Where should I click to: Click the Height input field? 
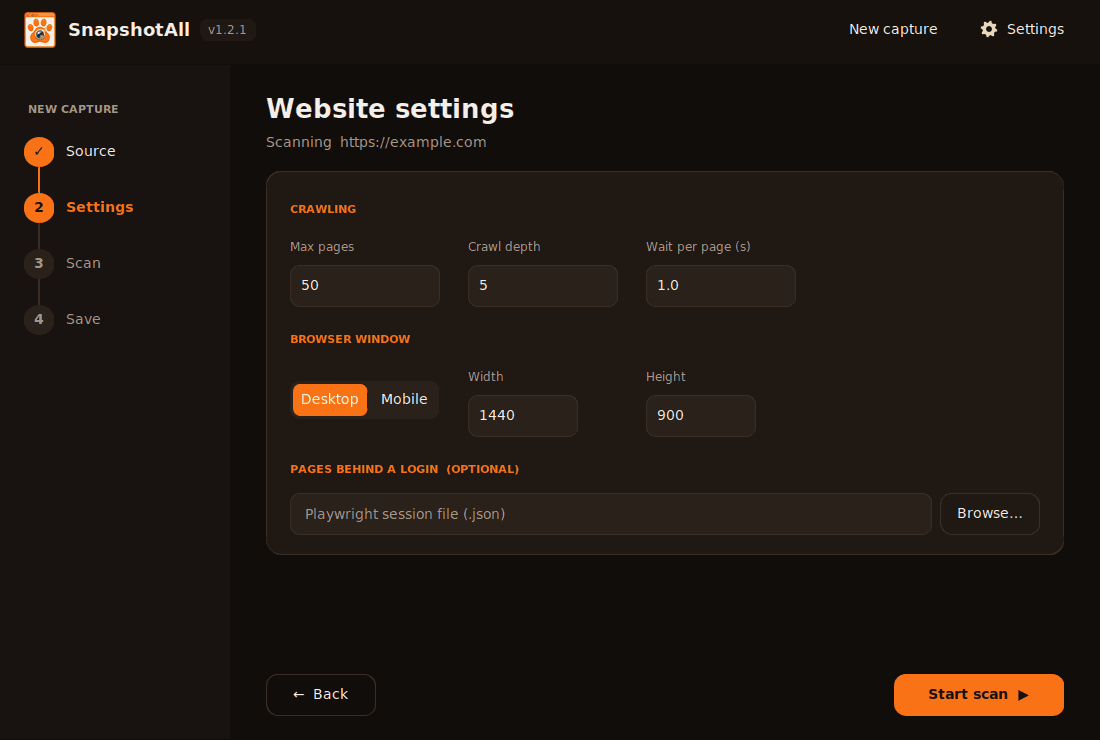pyautogui.click(x=701, y=416)
